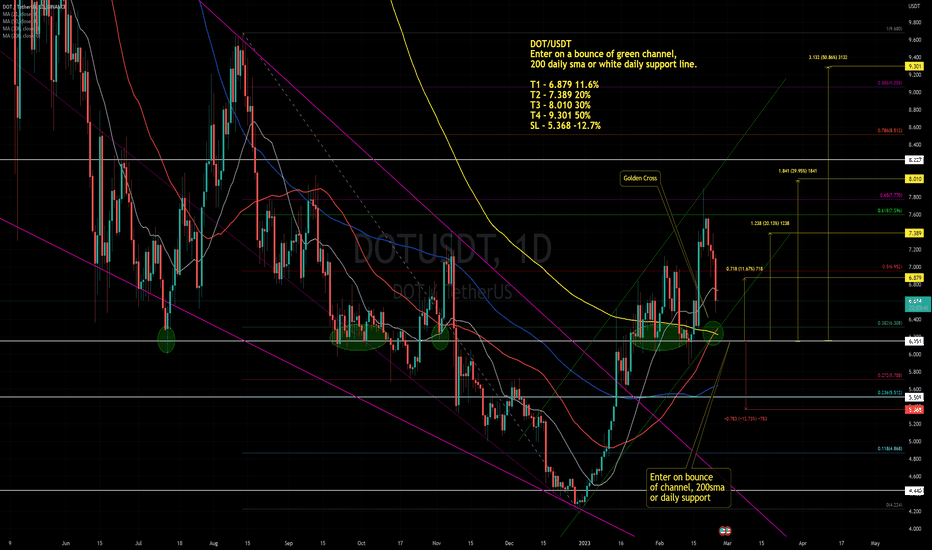Click the 0.886(9.058) Fibonacci level label
This screenshot has height=550, width=932.
890,83
